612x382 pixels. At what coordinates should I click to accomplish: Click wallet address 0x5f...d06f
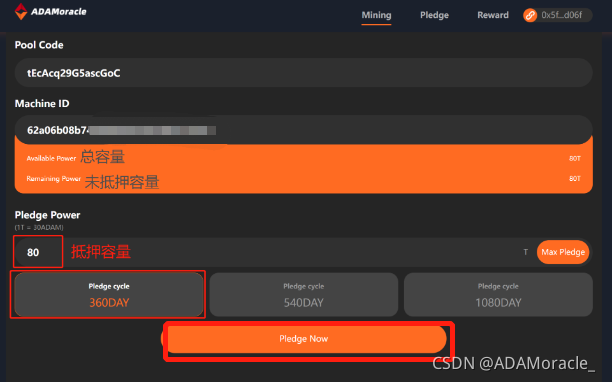click(x=562, y=15)
